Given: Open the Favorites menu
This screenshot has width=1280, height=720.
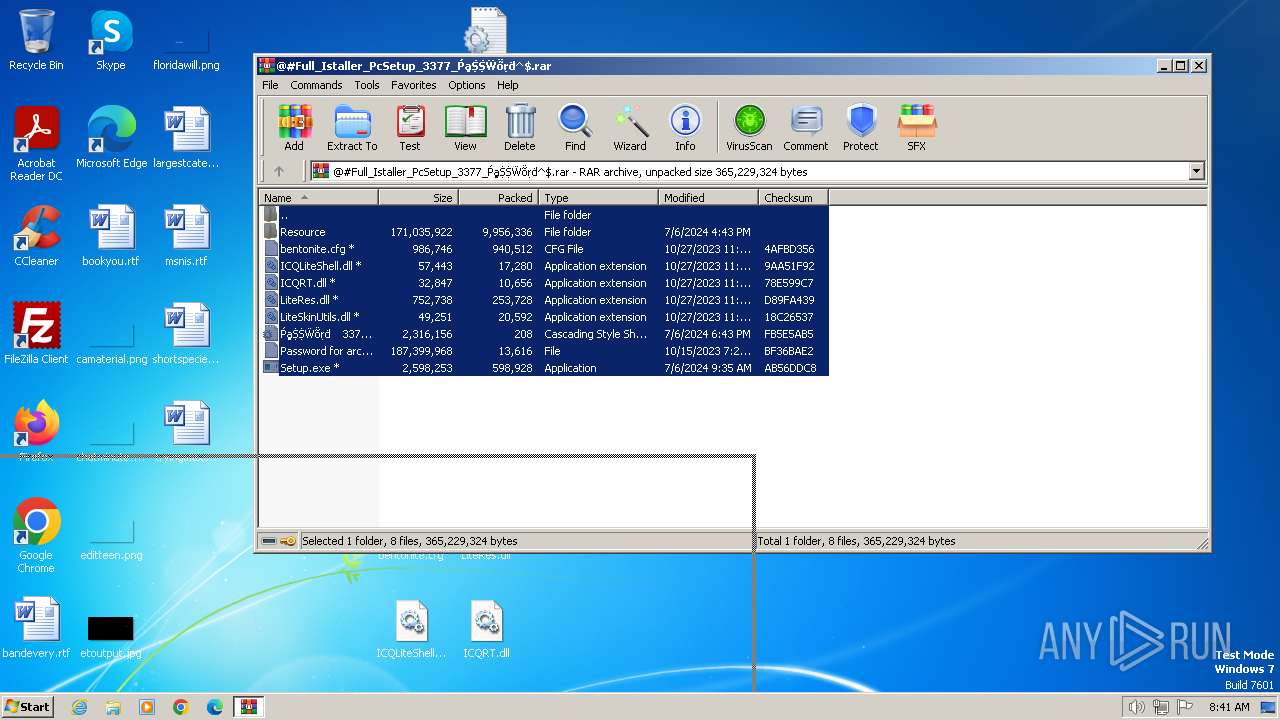Looking at the screenshot, I should [413, 85].
